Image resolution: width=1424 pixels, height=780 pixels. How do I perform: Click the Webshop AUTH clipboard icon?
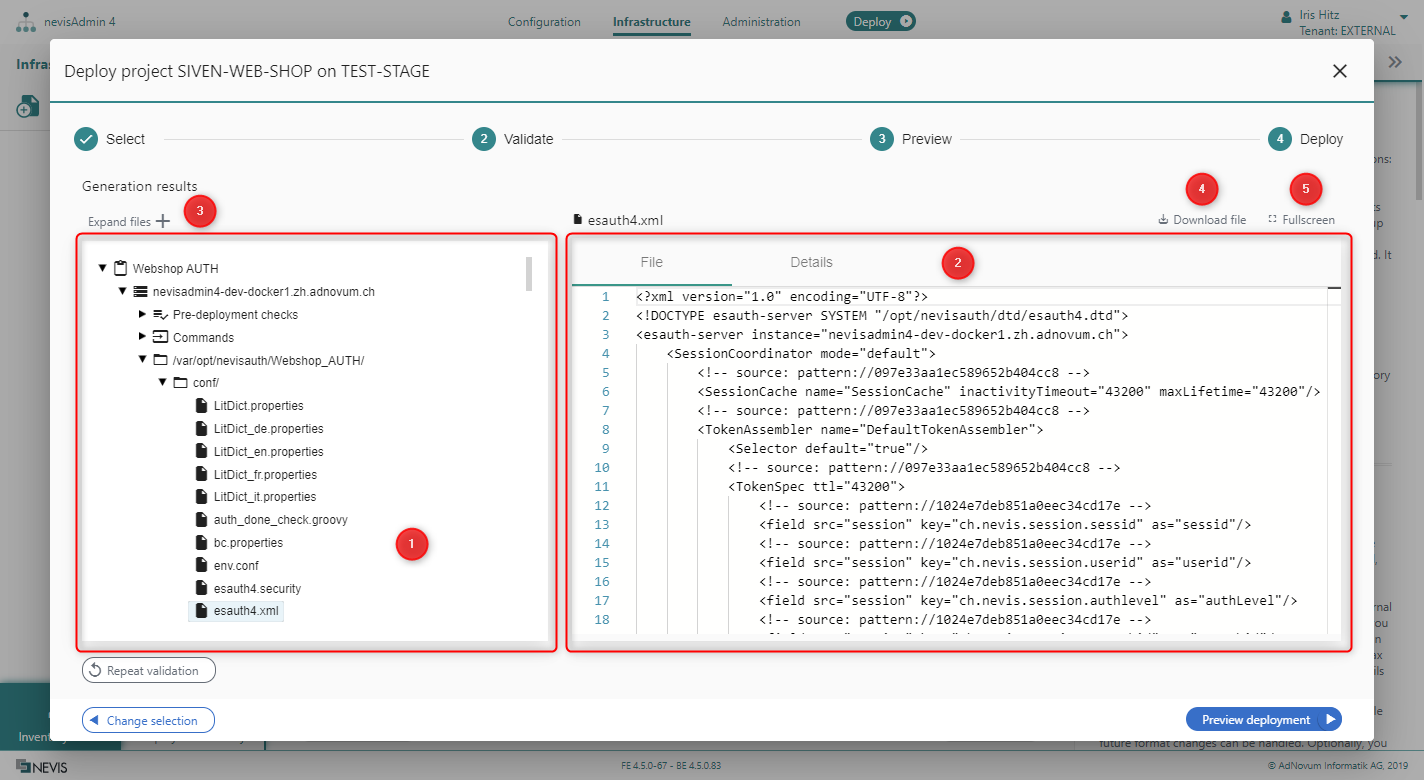pyautogui.click(x=120, y=268)
